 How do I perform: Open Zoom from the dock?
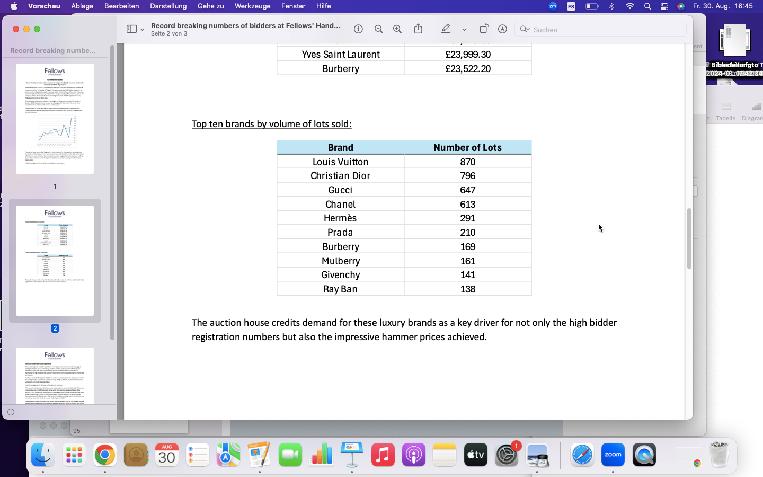tap(613, 455)
